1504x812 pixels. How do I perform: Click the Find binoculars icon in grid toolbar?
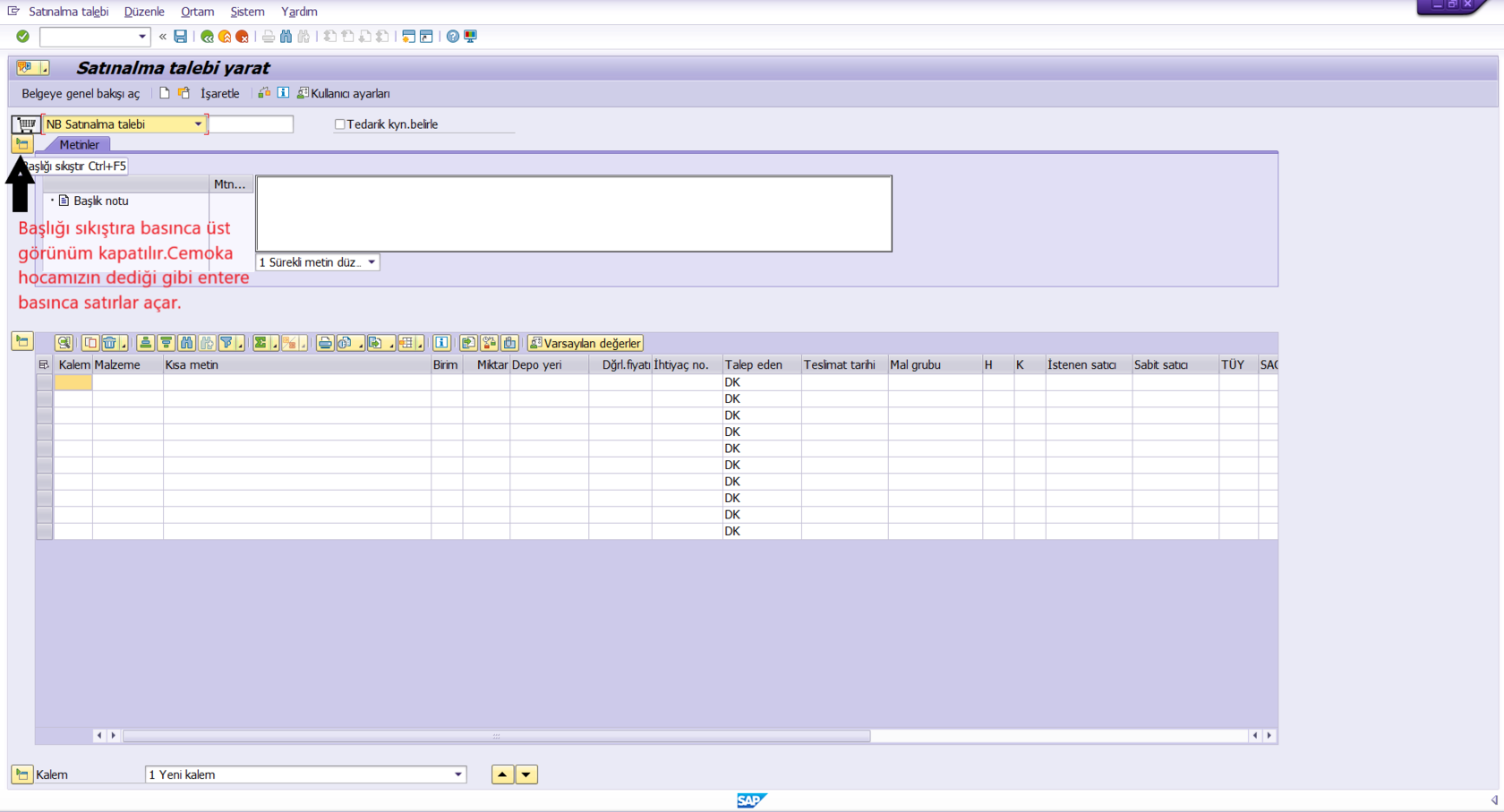point(187,343)
